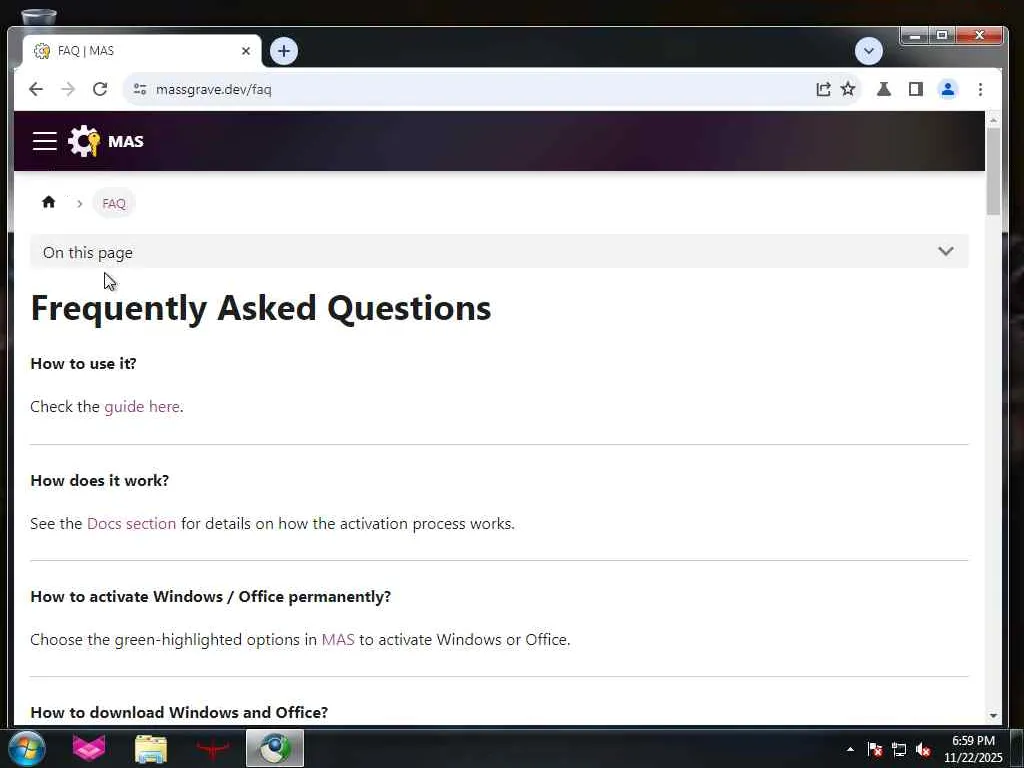Expand the On this page section

tap(499, 251)
